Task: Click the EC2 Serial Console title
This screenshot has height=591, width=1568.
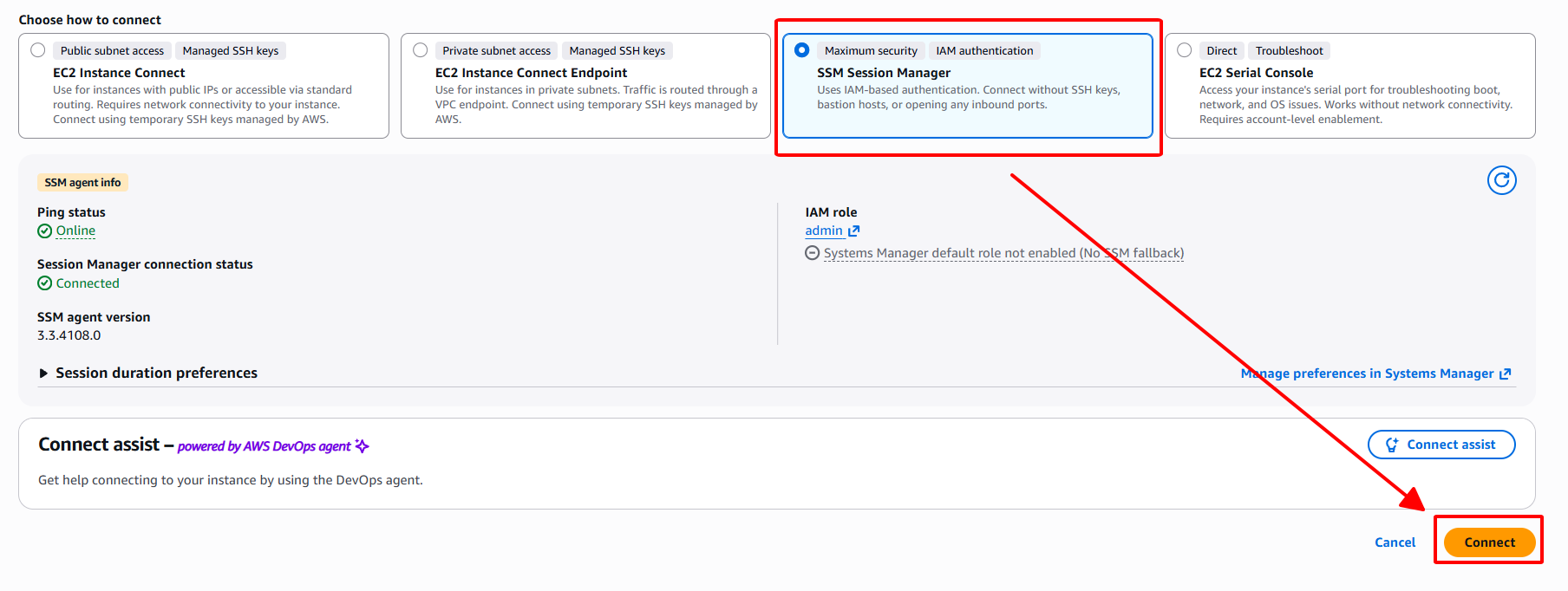Action: tap(1256, 73)
